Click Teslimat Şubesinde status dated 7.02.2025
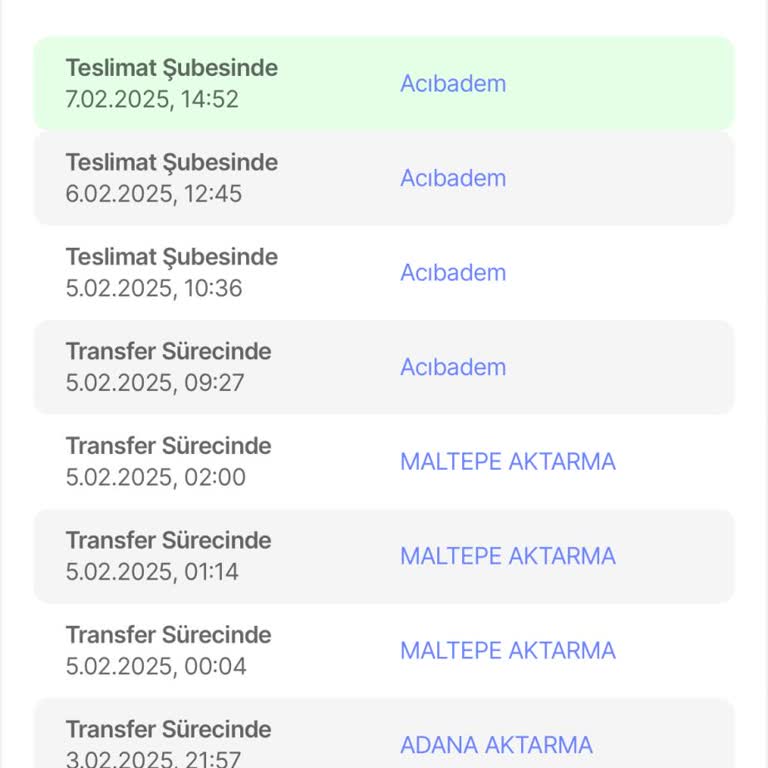Image resolution: width=768 pixels, height=768 pixels. (x=171, y=68)
